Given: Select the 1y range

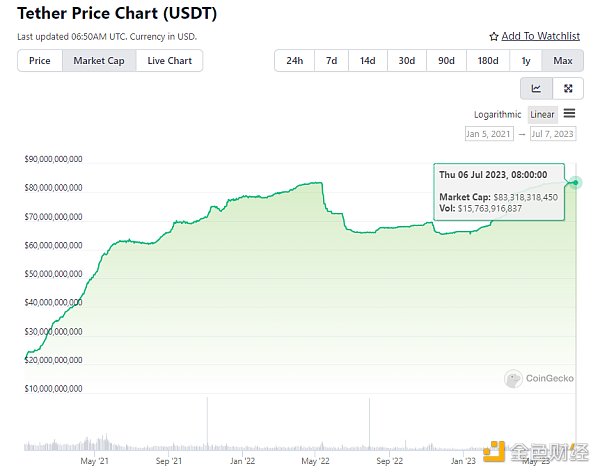Looking at the screenshot, I should [x=526, y=60].
